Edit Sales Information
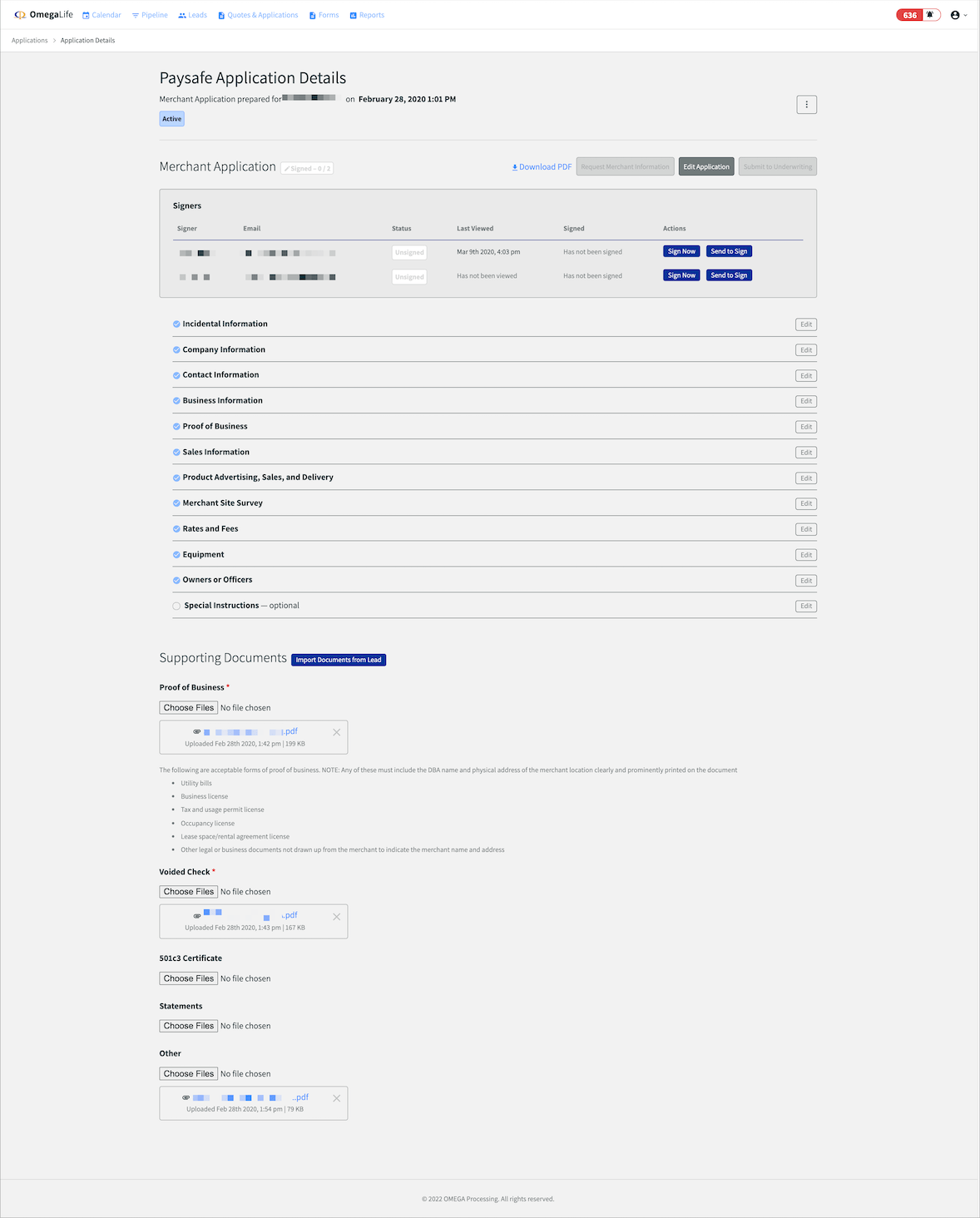The height and width of the screenshot is (1218, 980). click(x=806, y=453)
